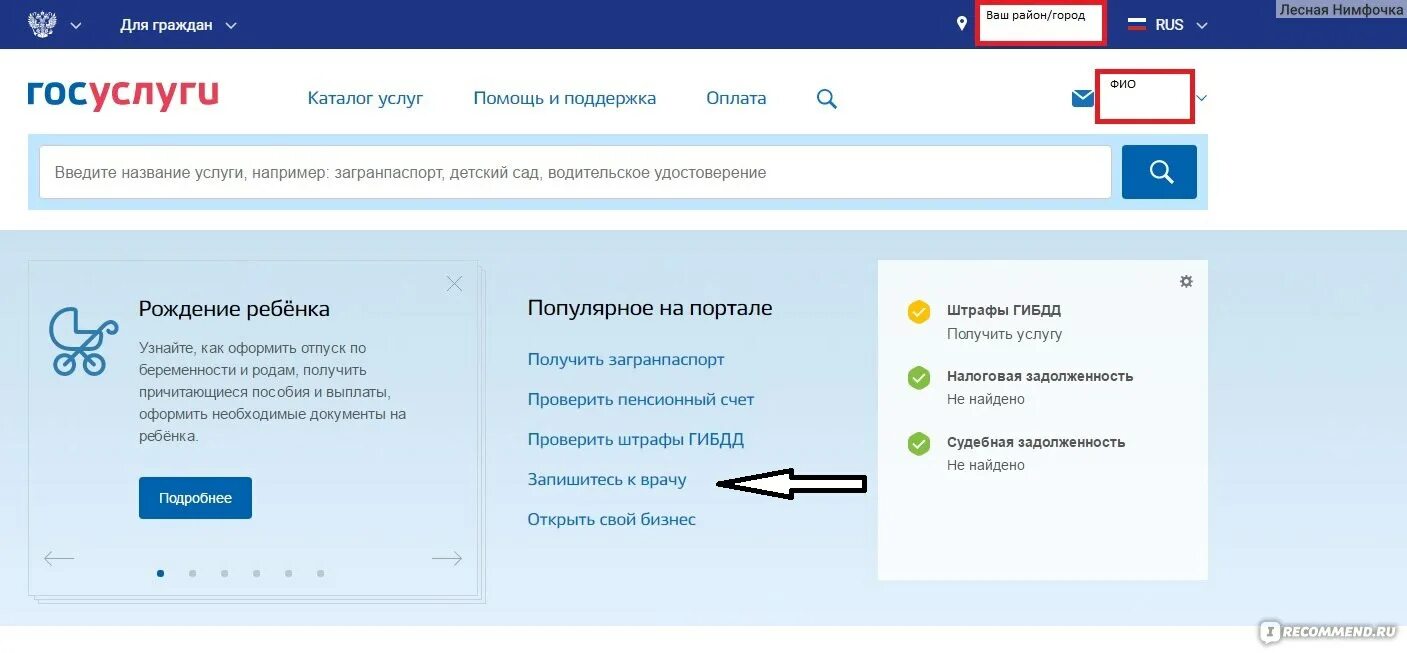Viewport: 1407px width, 653px height.
Task: Open 'Штрафы ГИБДД' widget entry
Action: coord(1004,310)
